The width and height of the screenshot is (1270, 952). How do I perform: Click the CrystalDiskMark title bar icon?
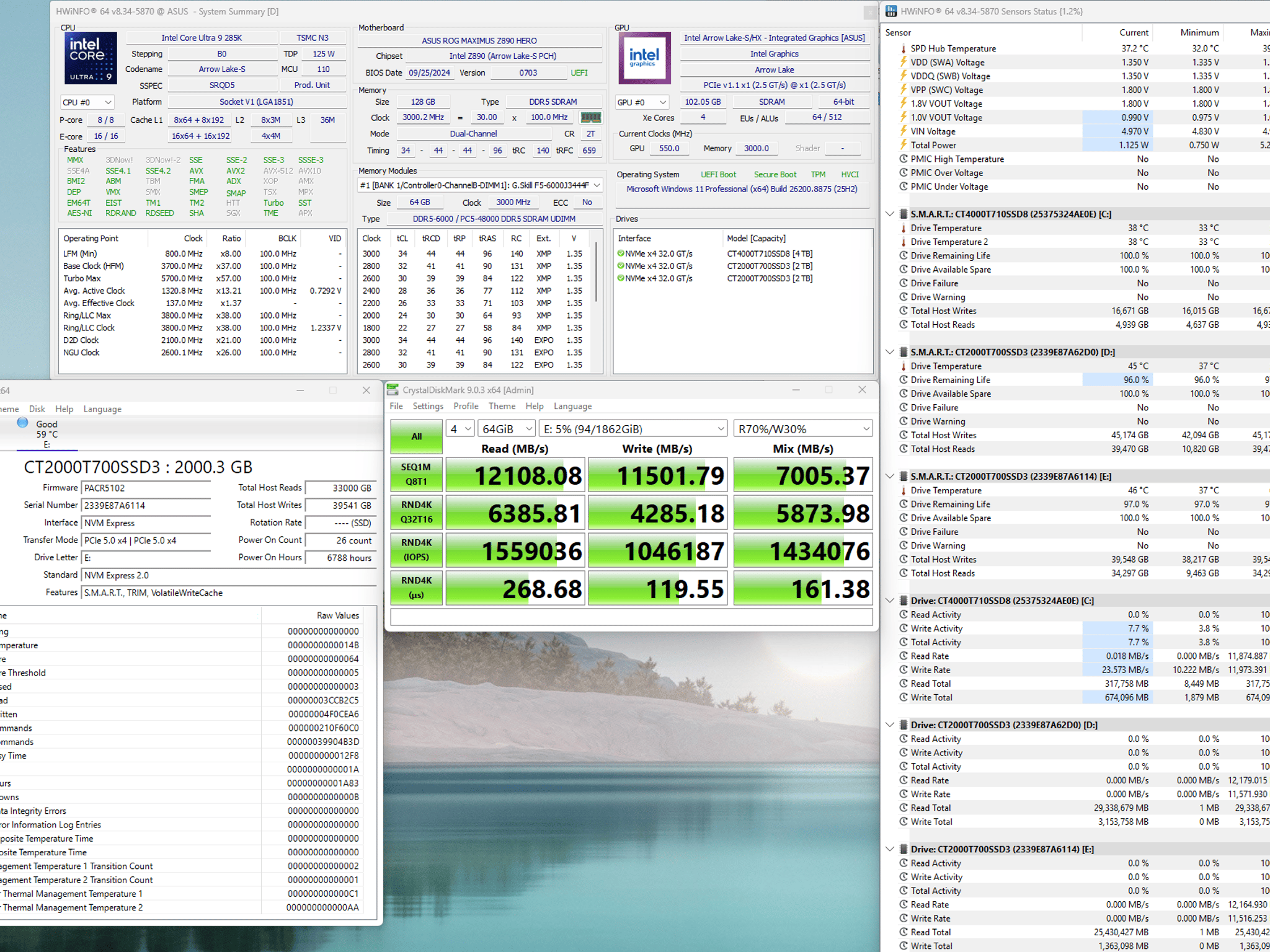393,390
